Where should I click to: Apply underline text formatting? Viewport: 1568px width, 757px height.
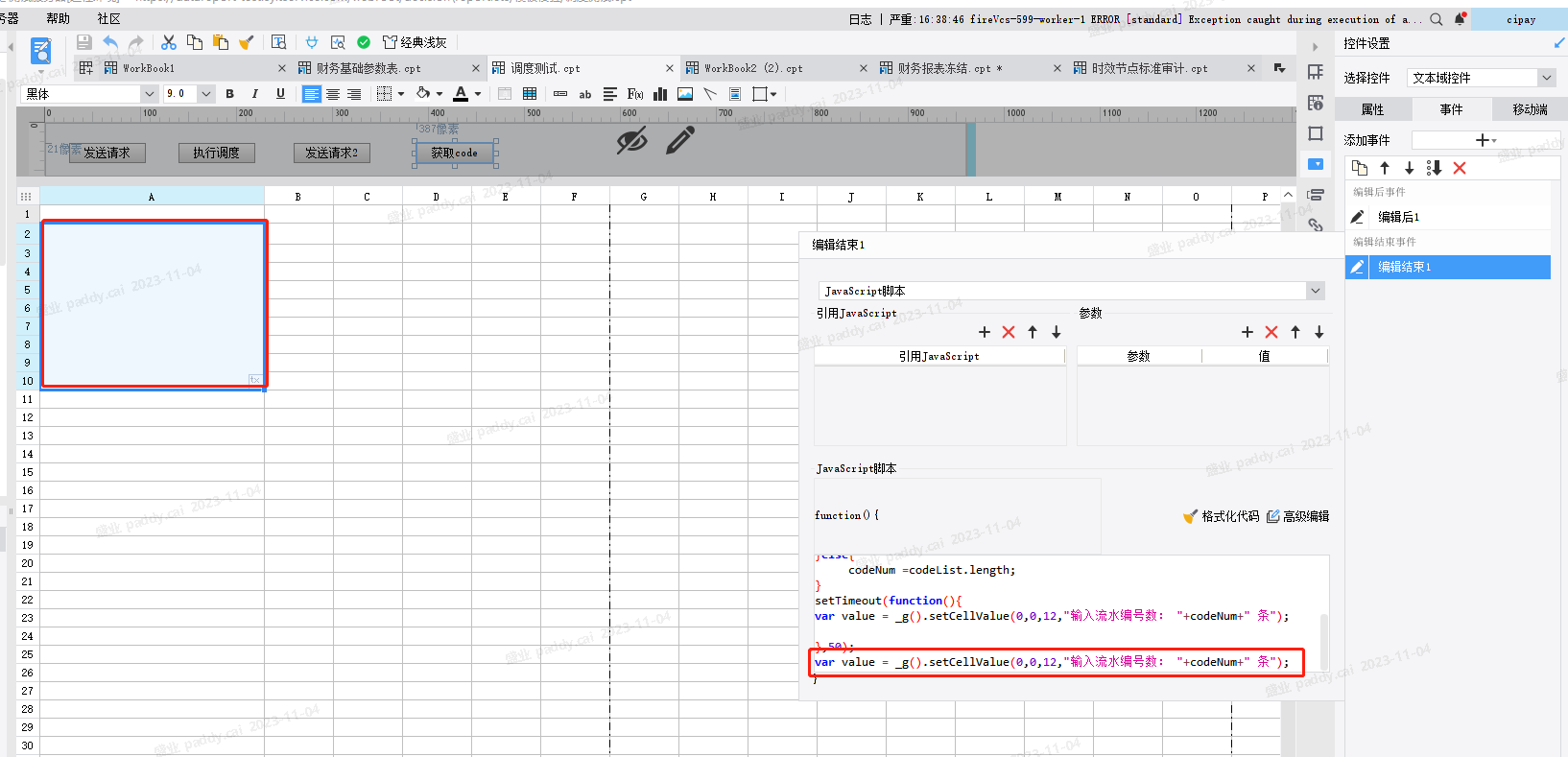[280, 94]
